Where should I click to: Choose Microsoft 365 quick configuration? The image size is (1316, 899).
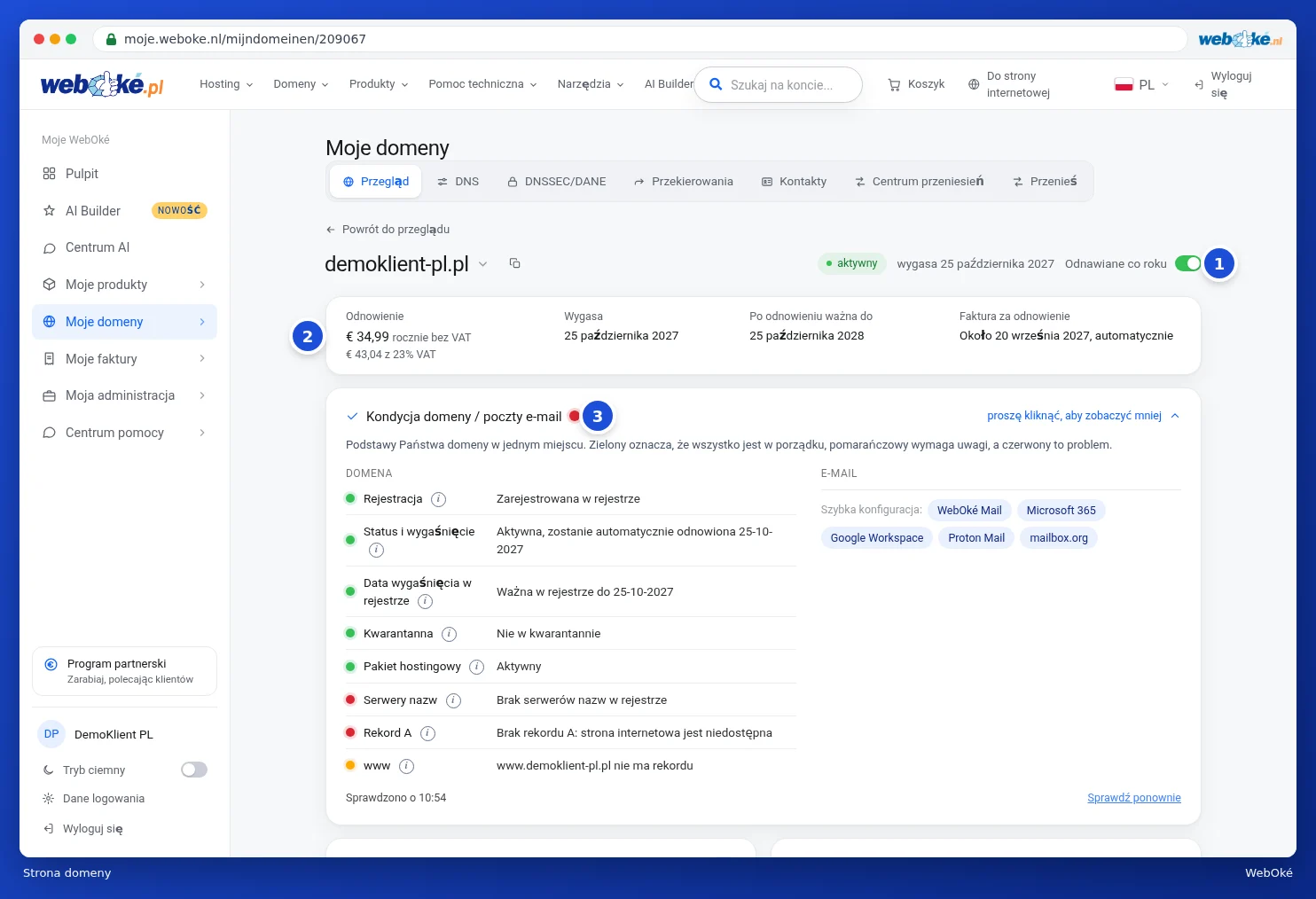point(1061,511)
